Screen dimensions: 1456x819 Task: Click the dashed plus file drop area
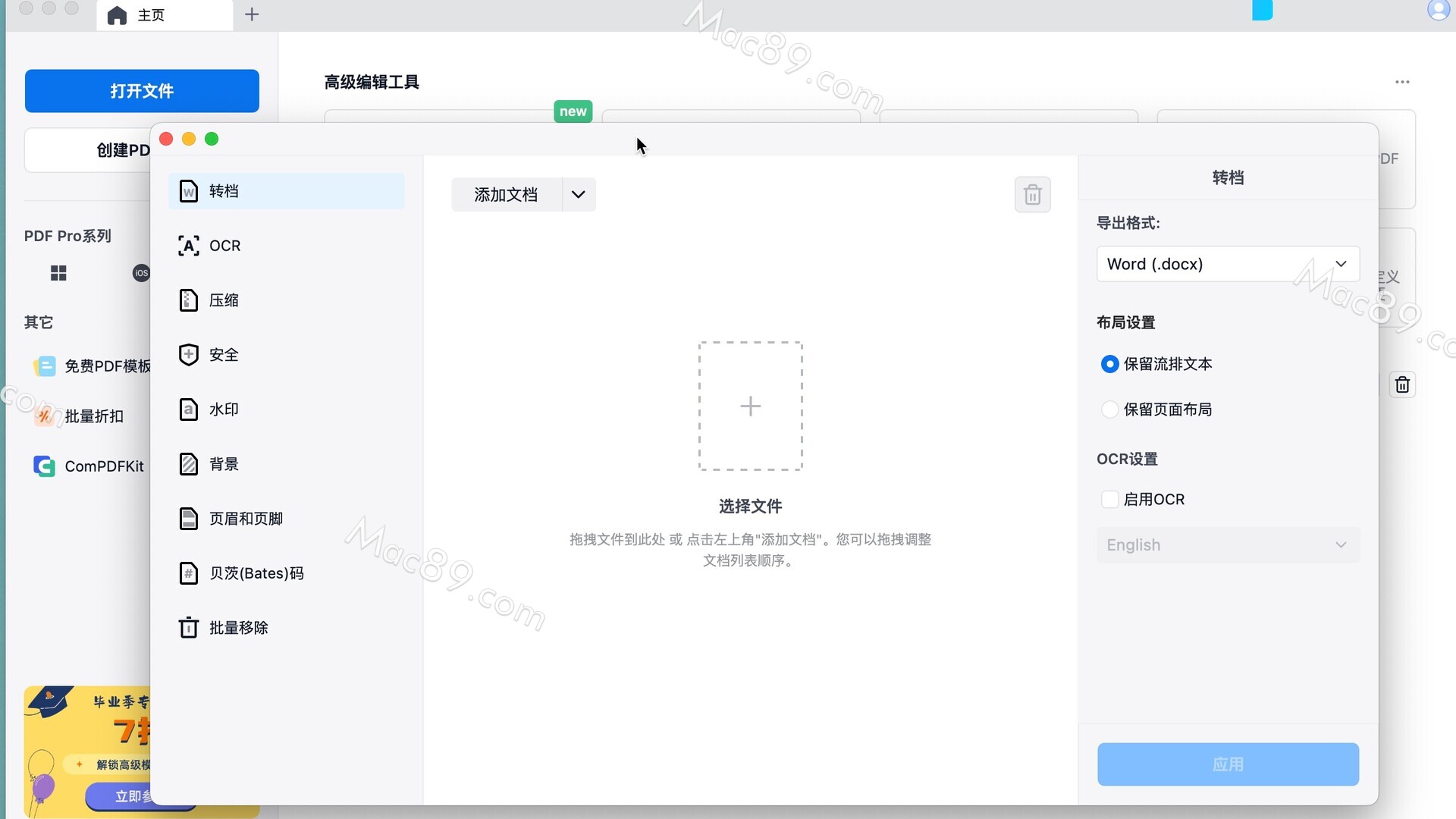coord(750,406)
